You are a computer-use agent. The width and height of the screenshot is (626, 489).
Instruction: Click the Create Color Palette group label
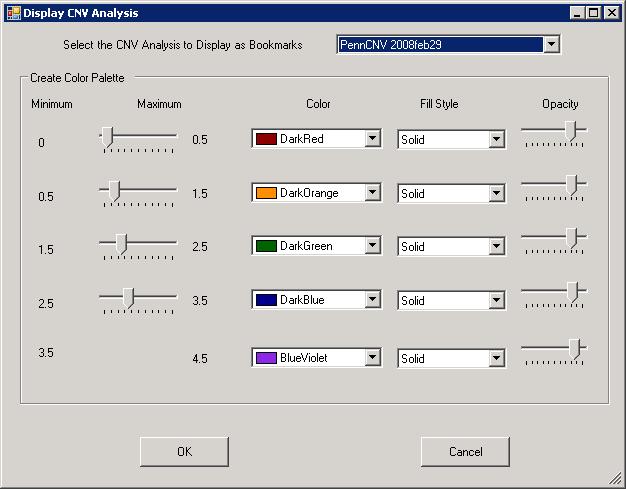pyautogui.click(x=77, y=77)
